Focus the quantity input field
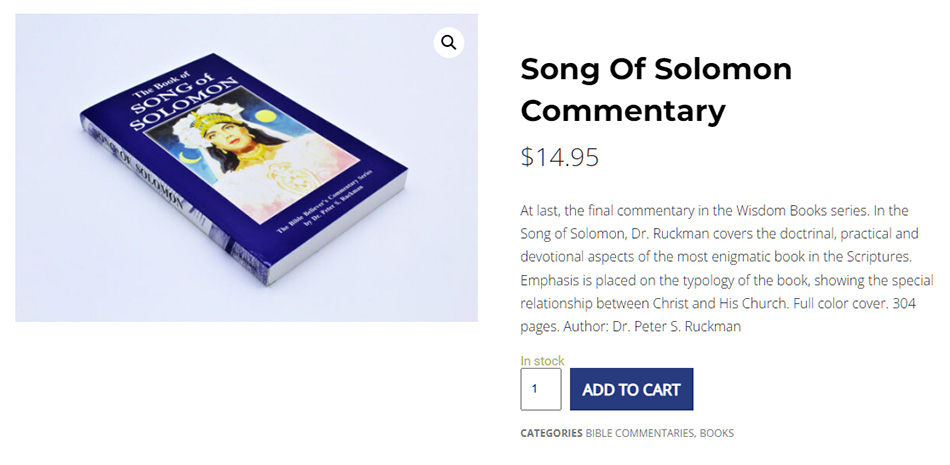 click(541, 389)
